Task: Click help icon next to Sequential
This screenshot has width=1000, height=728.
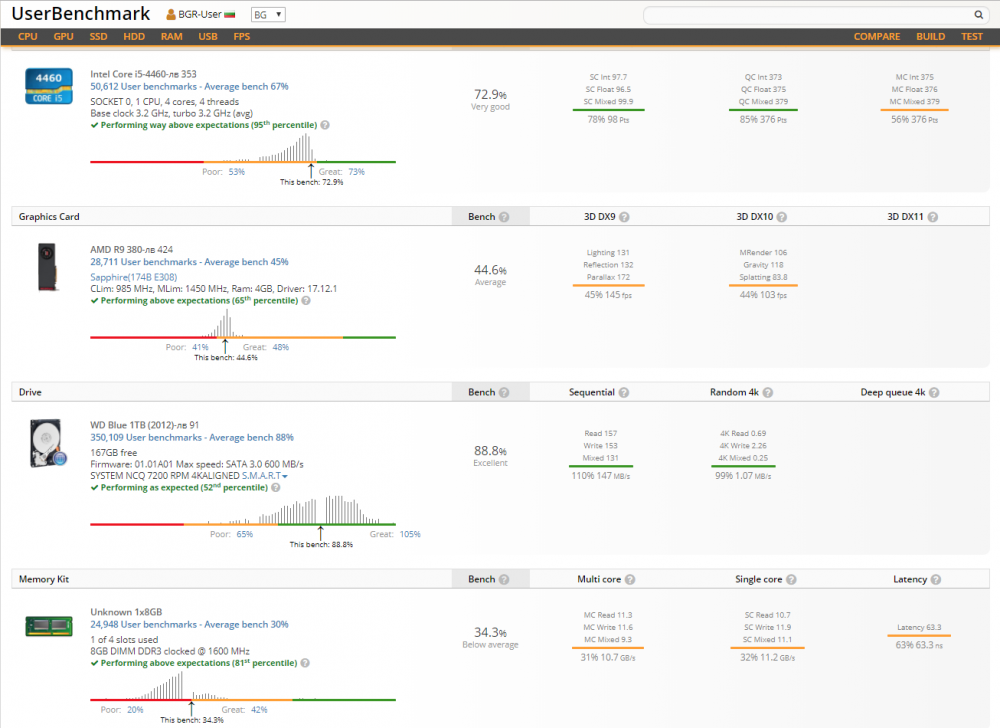Action: click(624, 392)
